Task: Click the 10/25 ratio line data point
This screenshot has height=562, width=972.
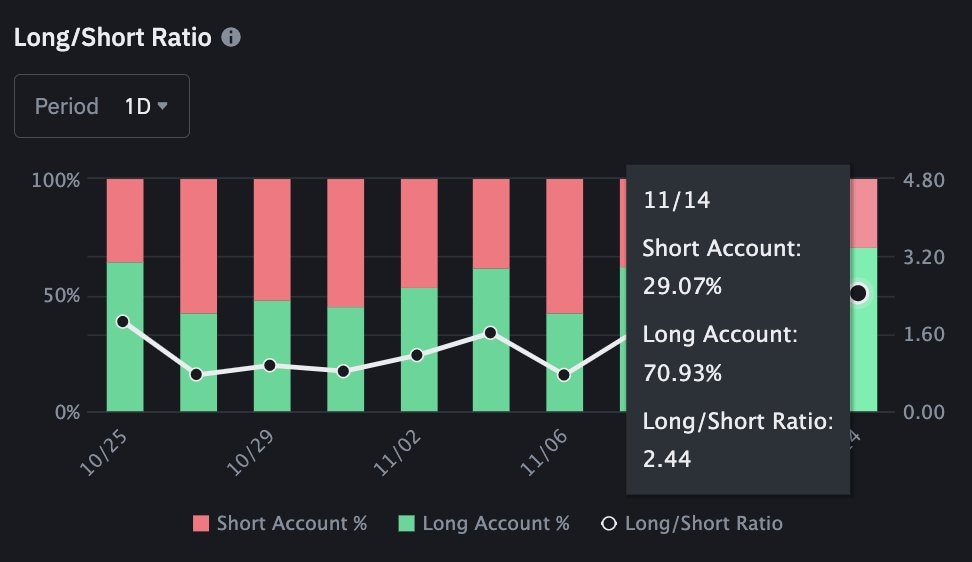Action: pos(123,321)
